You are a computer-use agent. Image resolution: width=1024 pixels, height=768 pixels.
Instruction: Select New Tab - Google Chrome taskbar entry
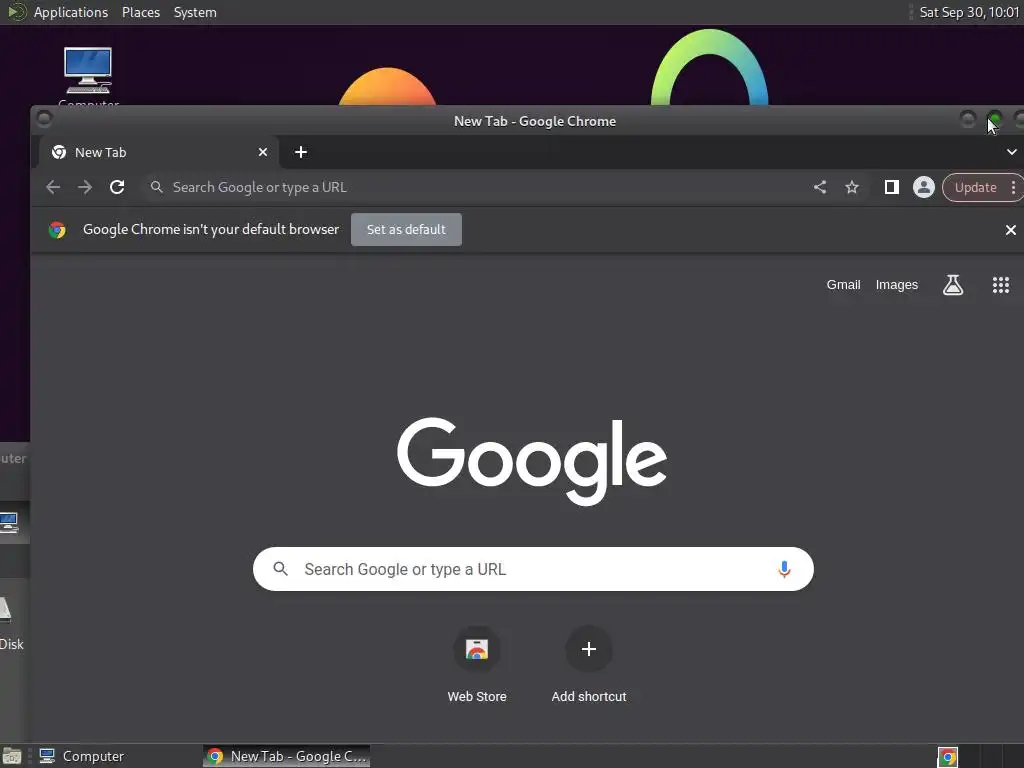coord(286,756)
